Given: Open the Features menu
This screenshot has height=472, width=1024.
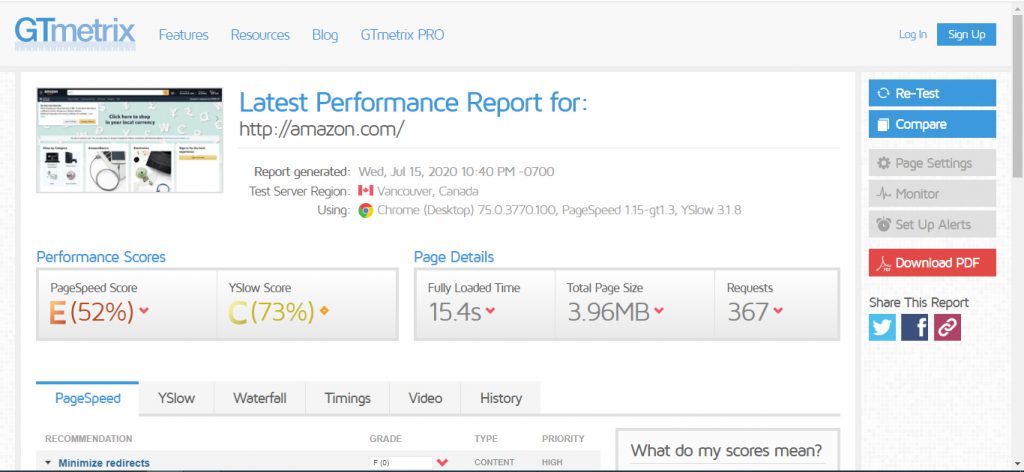Looking at the screenshot, I should coord(184,35).
